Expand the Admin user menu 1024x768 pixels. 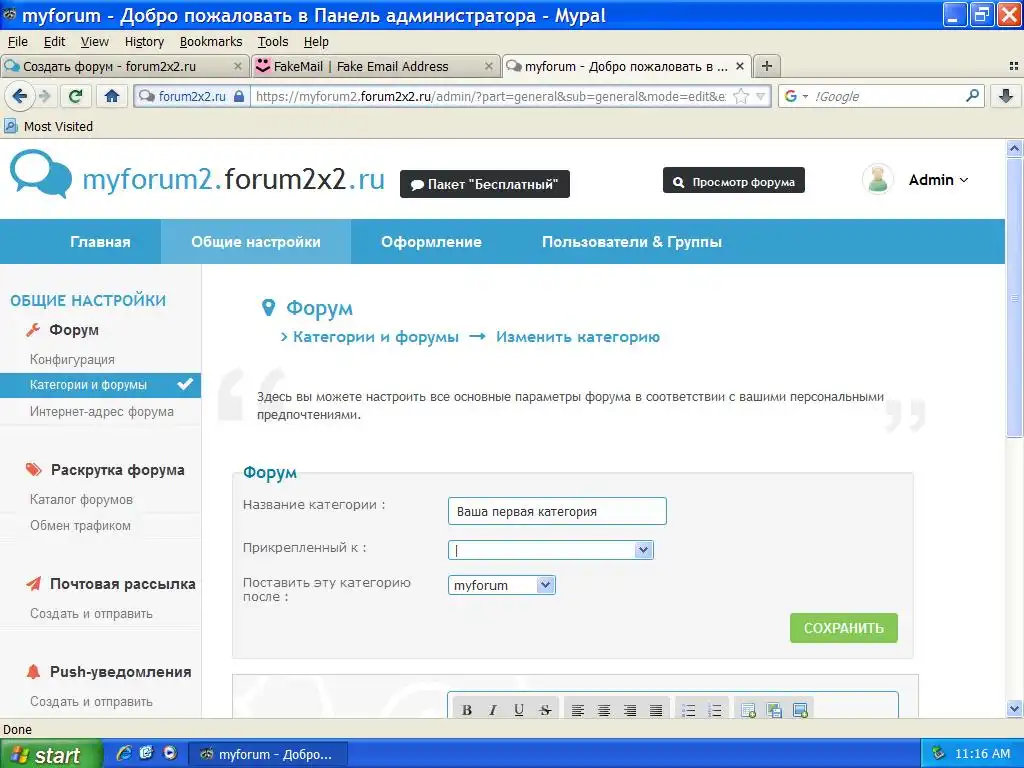[938, 180]
